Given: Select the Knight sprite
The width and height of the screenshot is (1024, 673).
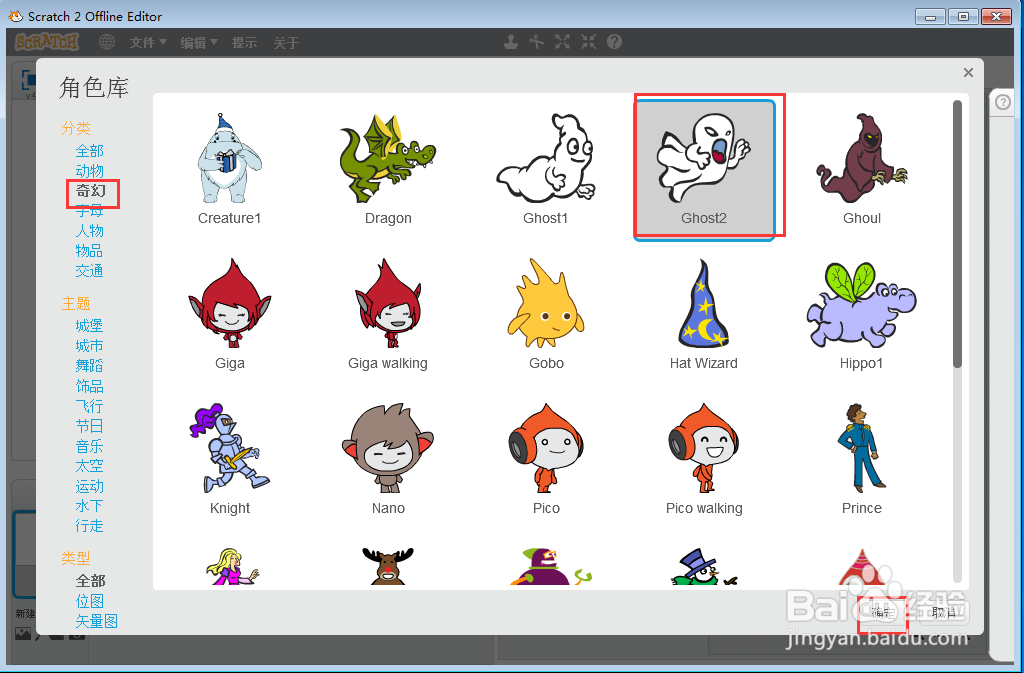Looking at the screenshot, I should [230, 459].
